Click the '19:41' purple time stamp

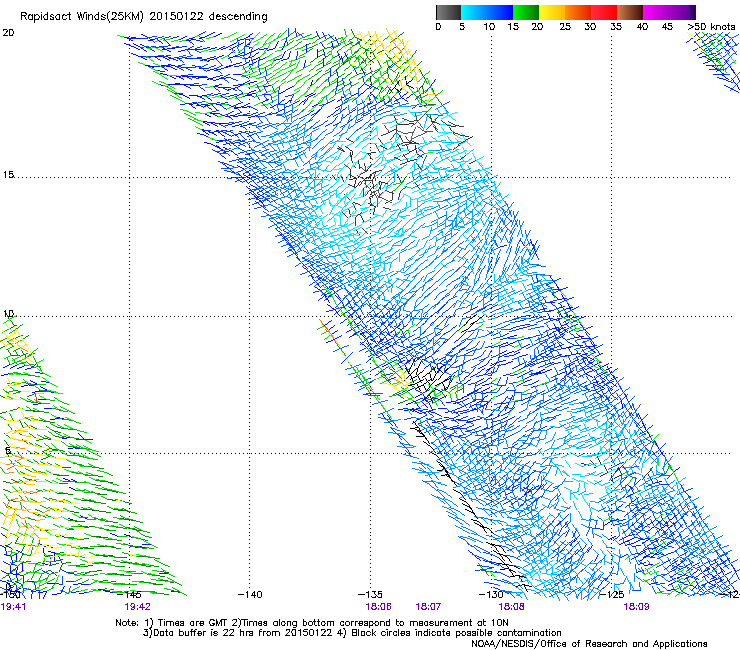click(13, 607)
